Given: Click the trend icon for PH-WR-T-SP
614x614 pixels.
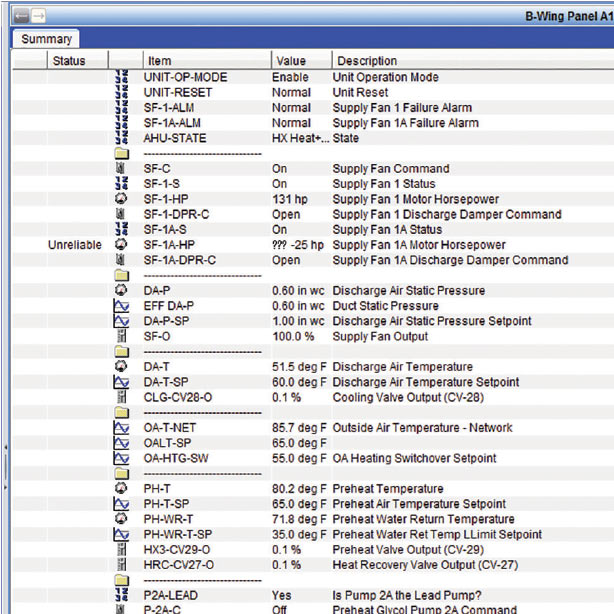Looking at the screenshot, I should click(121, 534).
